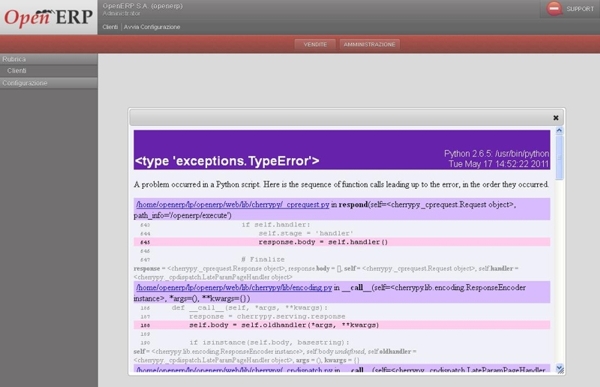600x387 pixels.
Task: Click the error dialog vertical scrollbar thumb
Action: click(559, 157)
